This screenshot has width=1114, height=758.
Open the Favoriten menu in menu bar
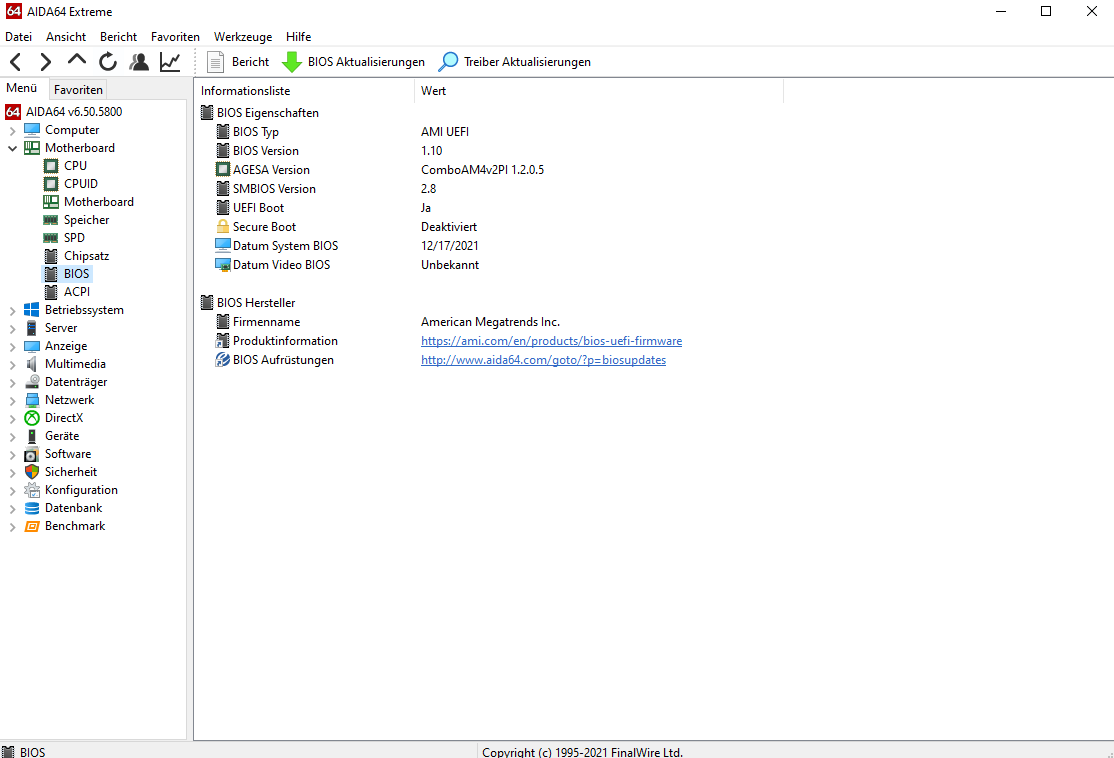tap(175, 36)
